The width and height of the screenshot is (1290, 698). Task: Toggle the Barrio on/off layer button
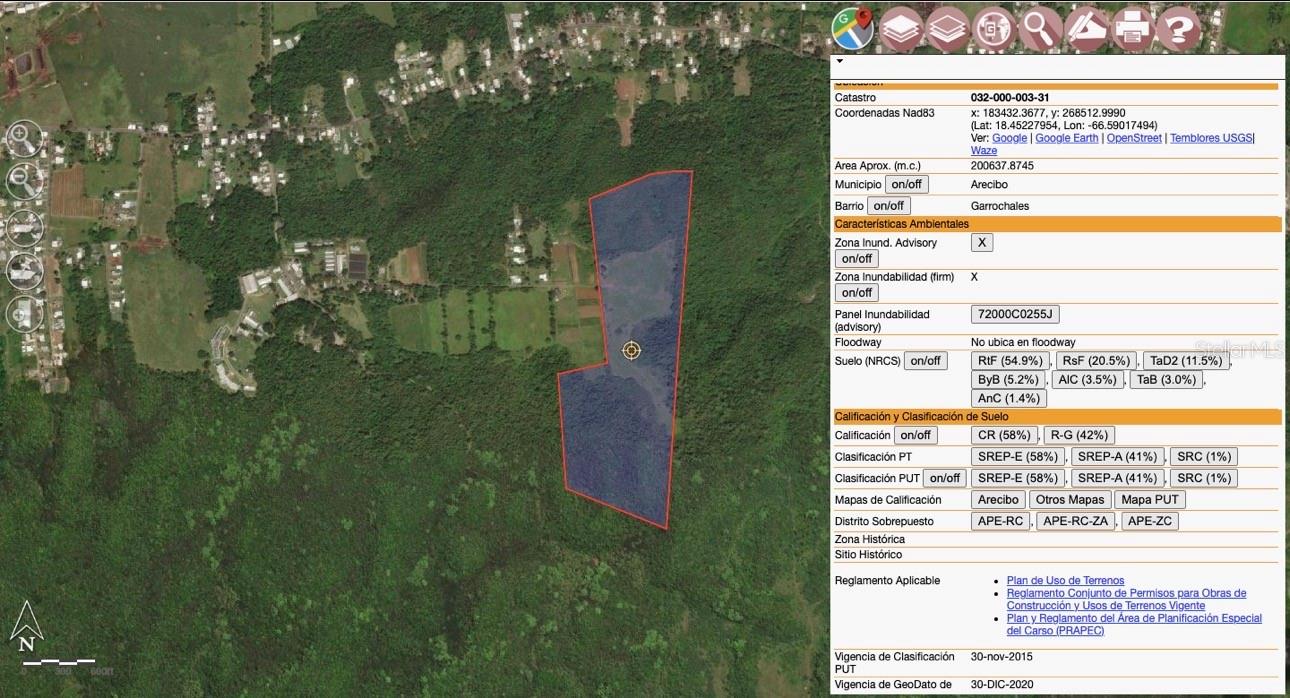[888, 206]
